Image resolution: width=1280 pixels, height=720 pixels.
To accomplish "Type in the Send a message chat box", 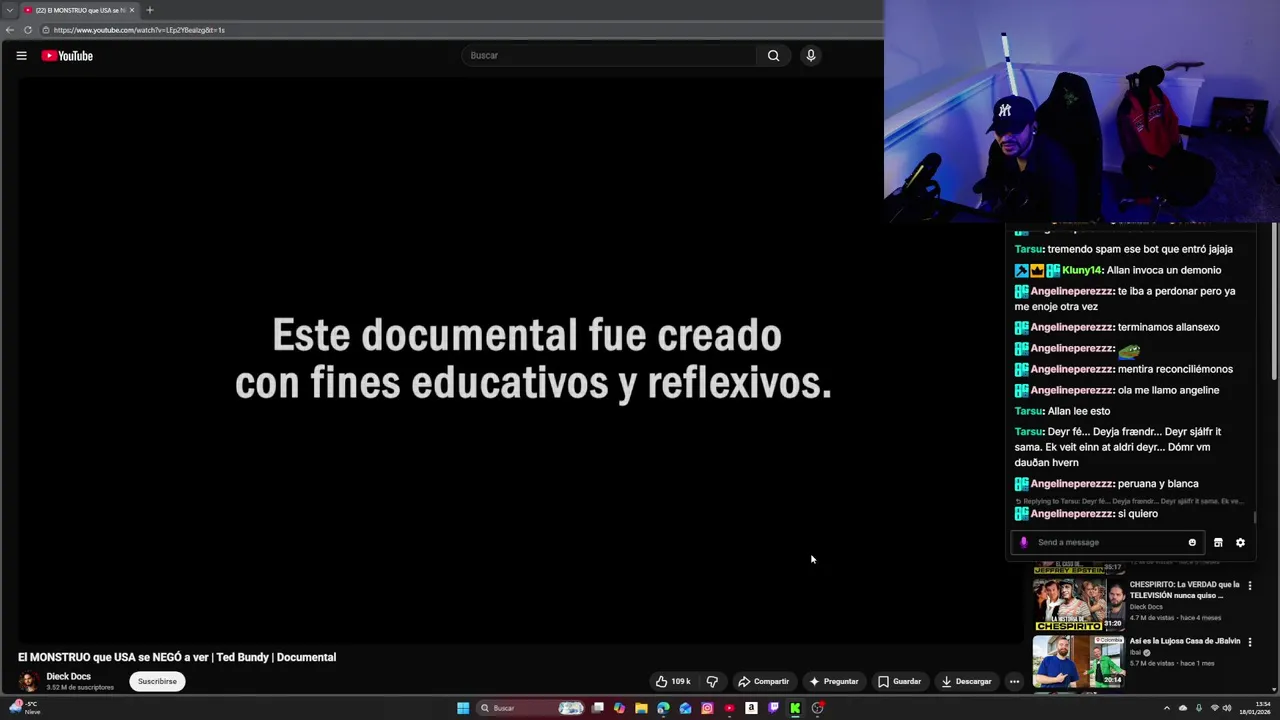I will (x=1108, y=543).
